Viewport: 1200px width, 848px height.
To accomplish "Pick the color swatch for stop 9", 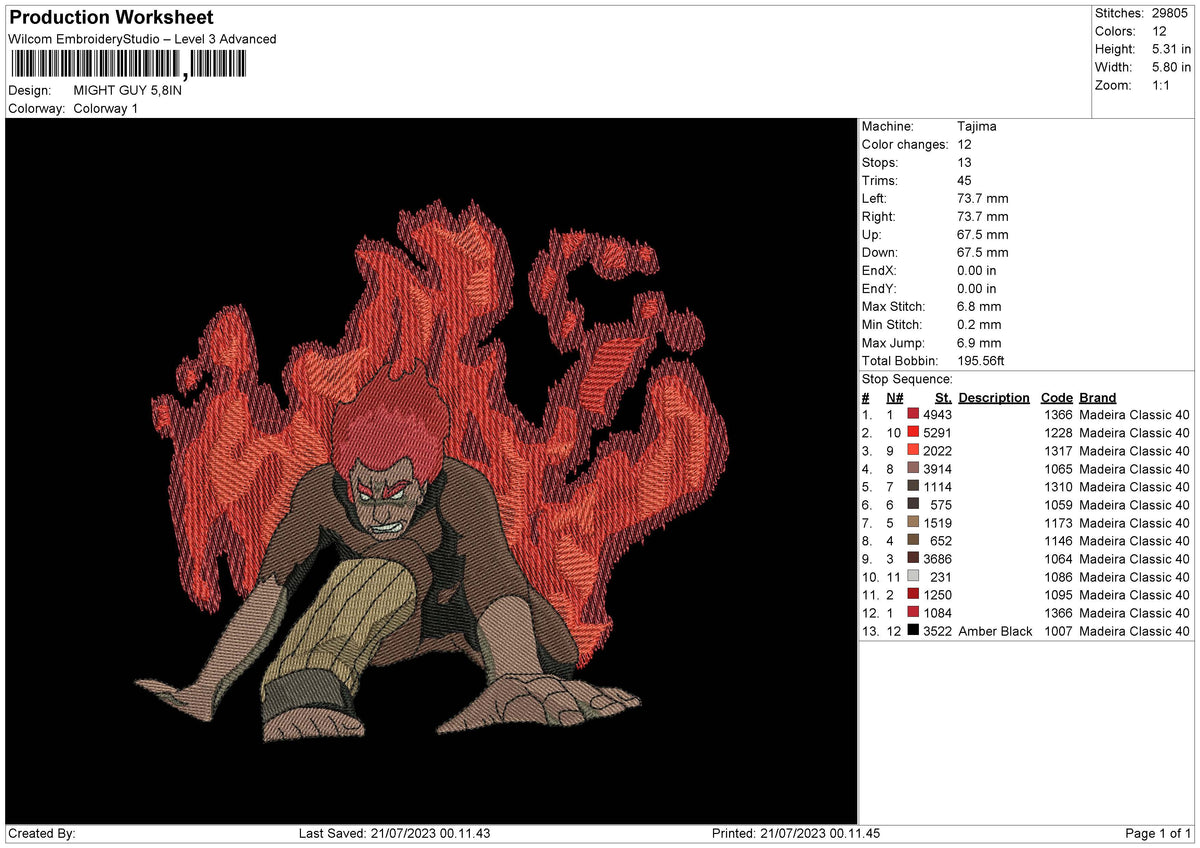I will (913, 559).
